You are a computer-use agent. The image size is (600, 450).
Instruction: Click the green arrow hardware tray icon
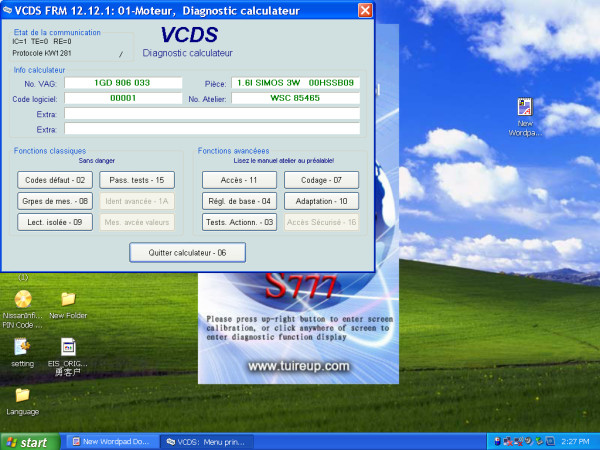539,442
